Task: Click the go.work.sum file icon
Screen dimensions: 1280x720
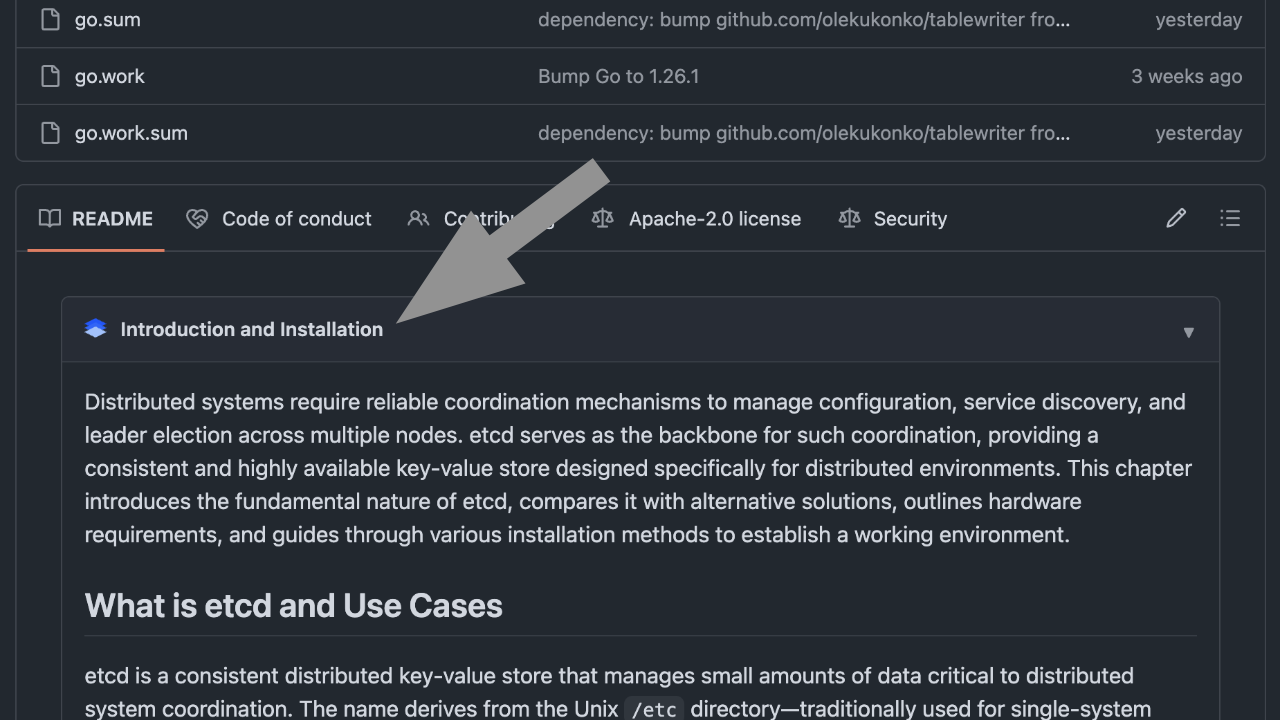Action: click(50, 133)
